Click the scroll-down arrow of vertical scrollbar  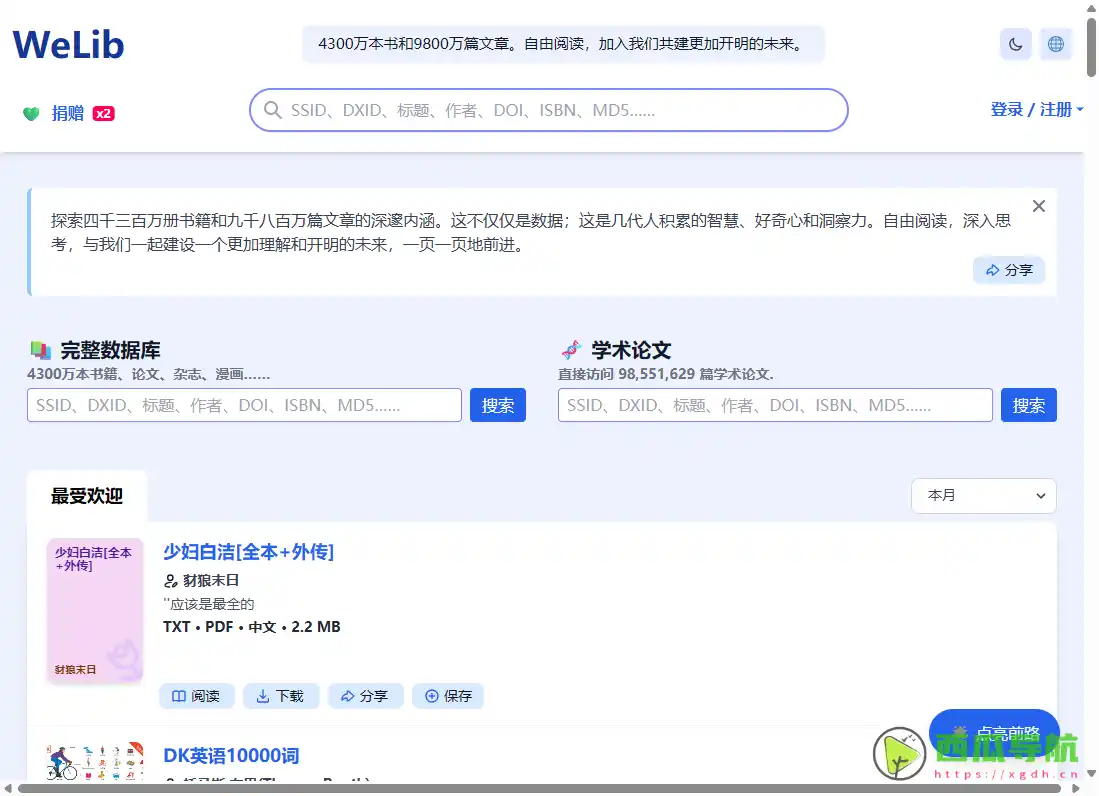(1091, 774)
